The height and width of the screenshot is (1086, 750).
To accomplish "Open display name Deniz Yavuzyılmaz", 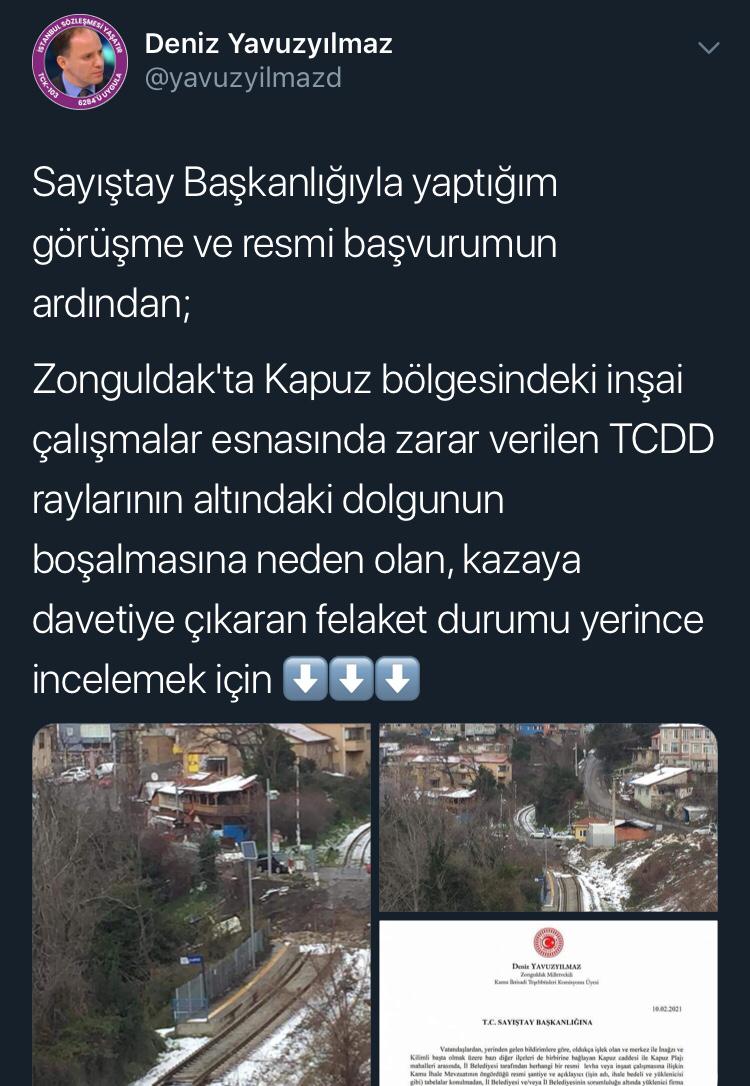I will (x=269, y=44).
